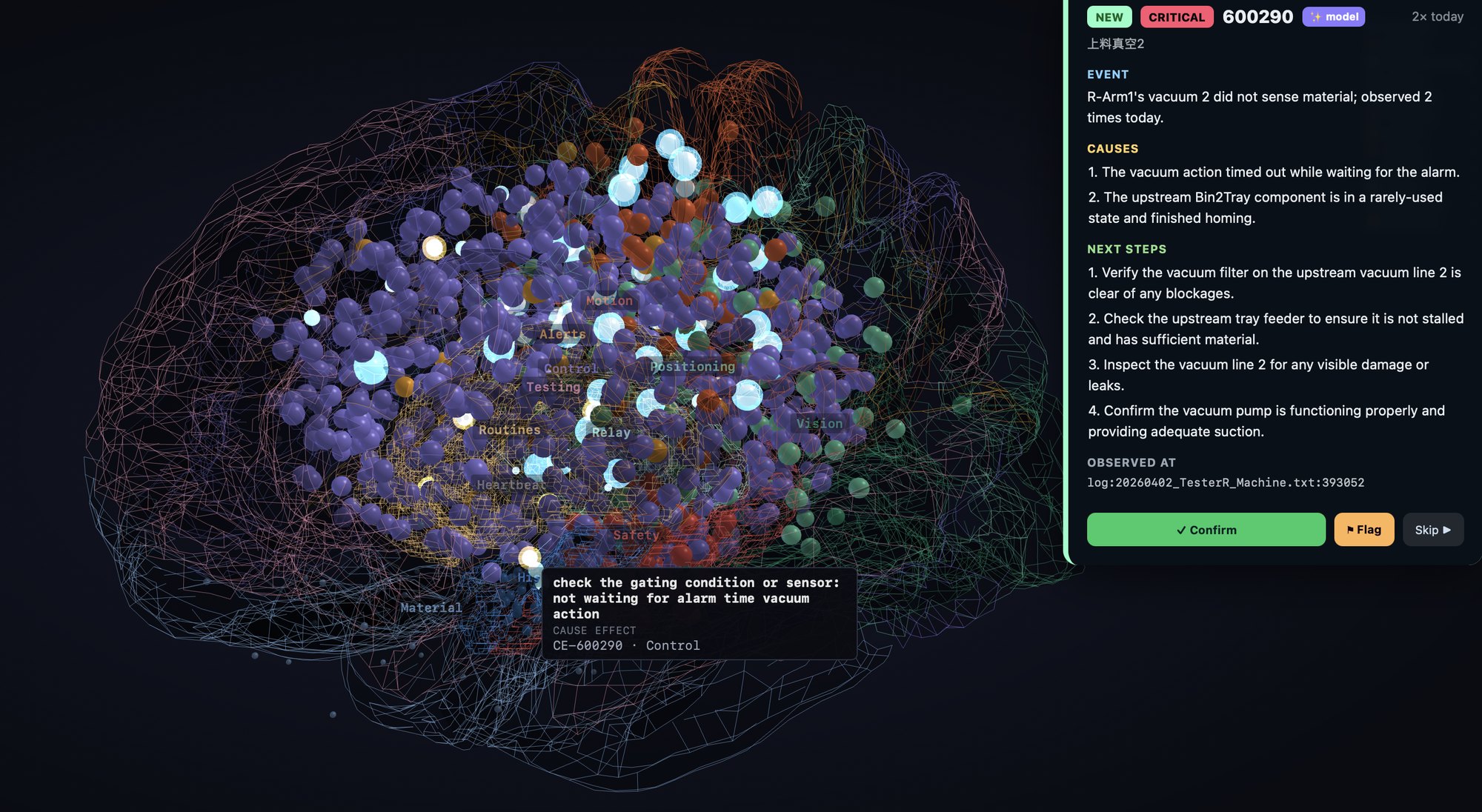Select the Relay region label
1482x812 pixels.
tap(611, 433)
